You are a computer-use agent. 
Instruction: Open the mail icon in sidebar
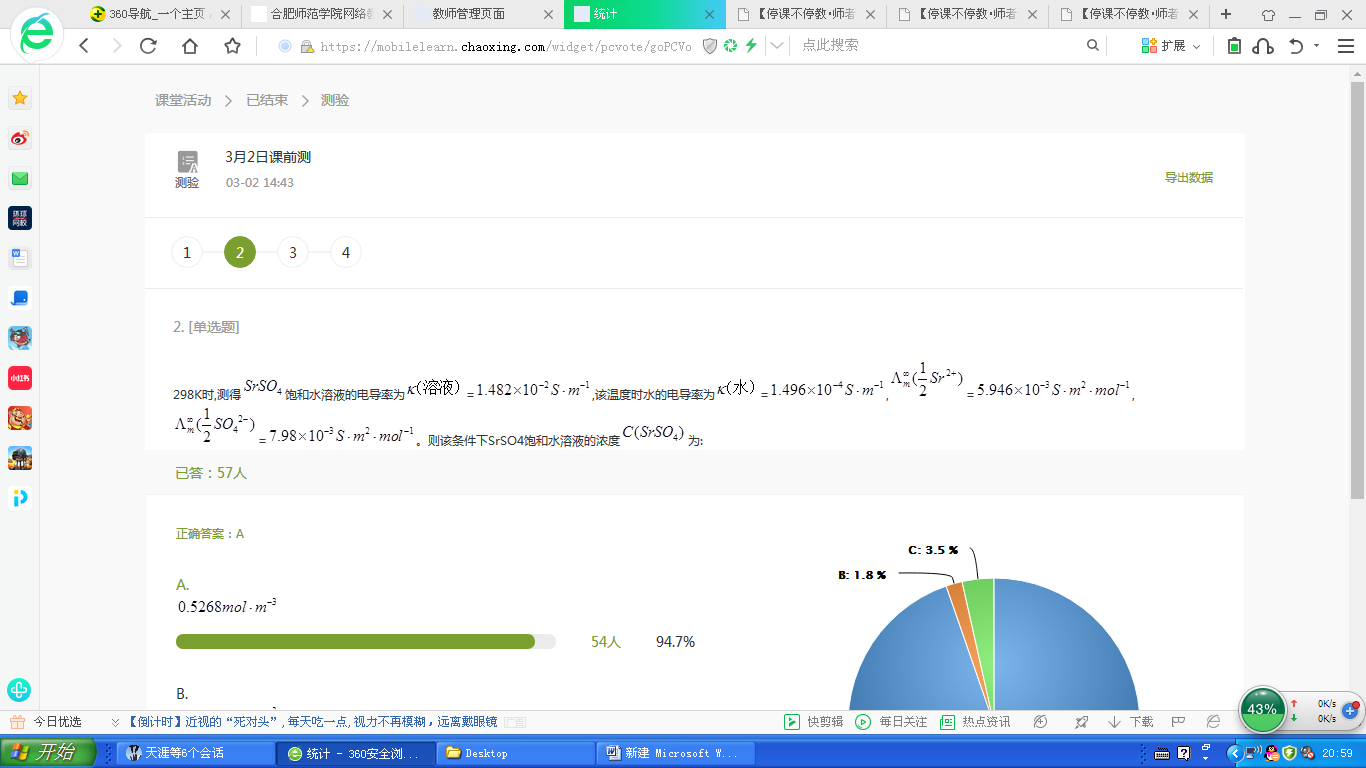(x=20, y=179)
